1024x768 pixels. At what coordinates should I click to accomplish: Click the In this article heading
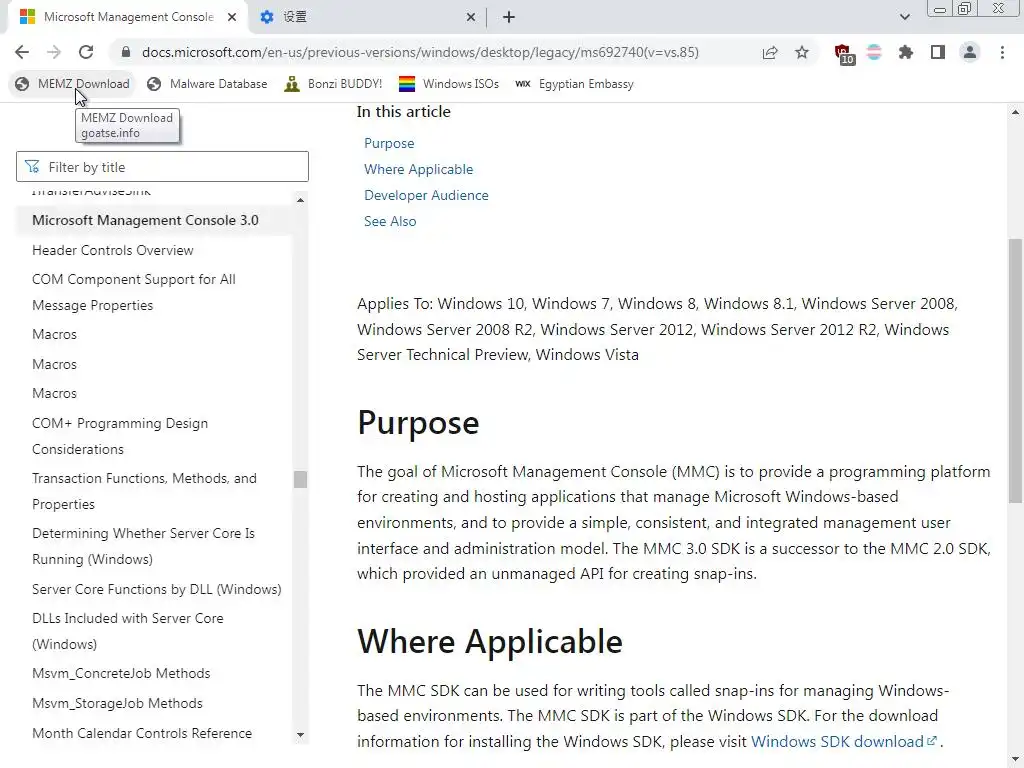(404, 112)
